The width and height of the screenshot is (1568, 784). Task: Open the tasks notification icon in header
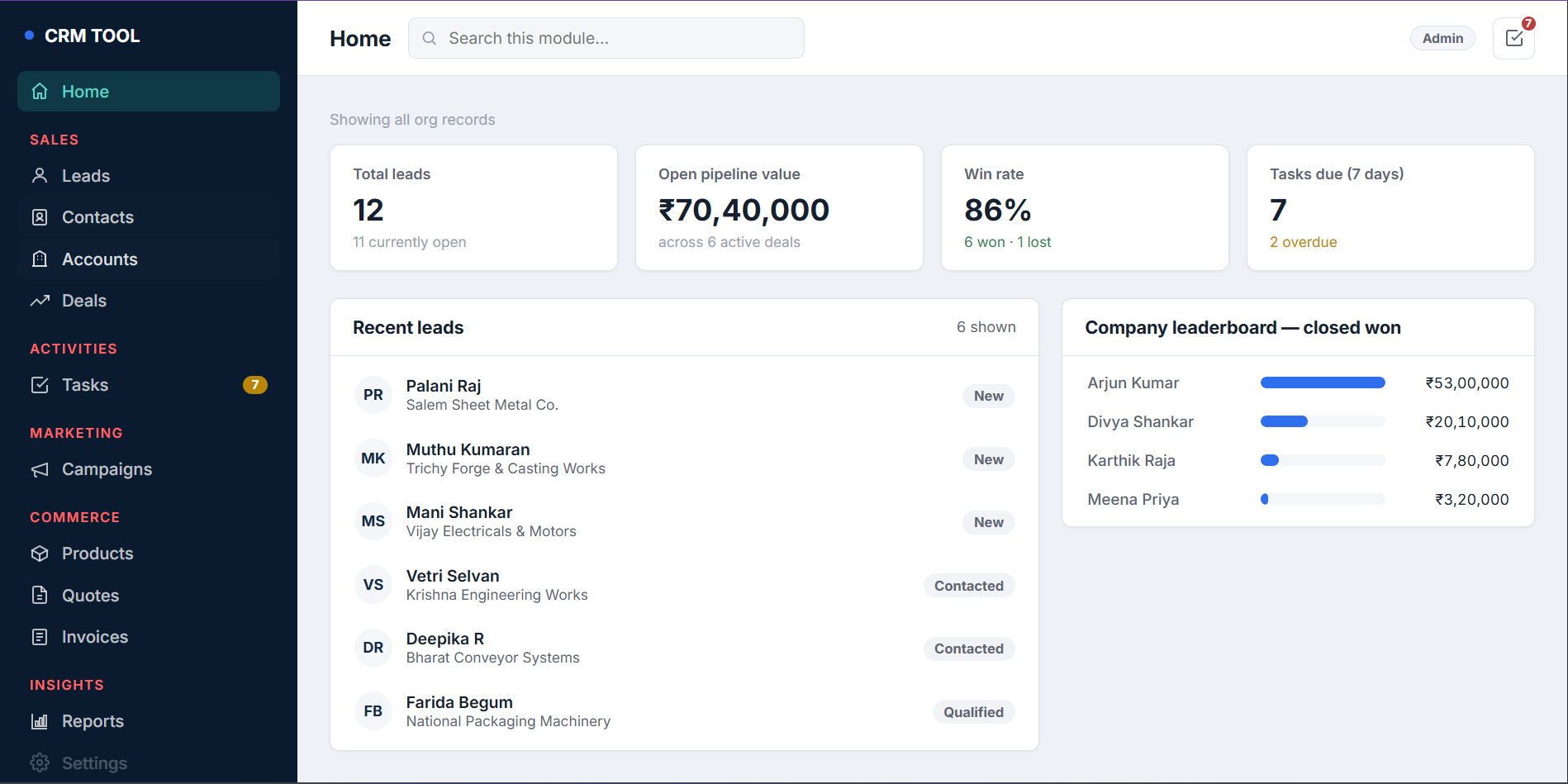click(x=1513, y=38)
